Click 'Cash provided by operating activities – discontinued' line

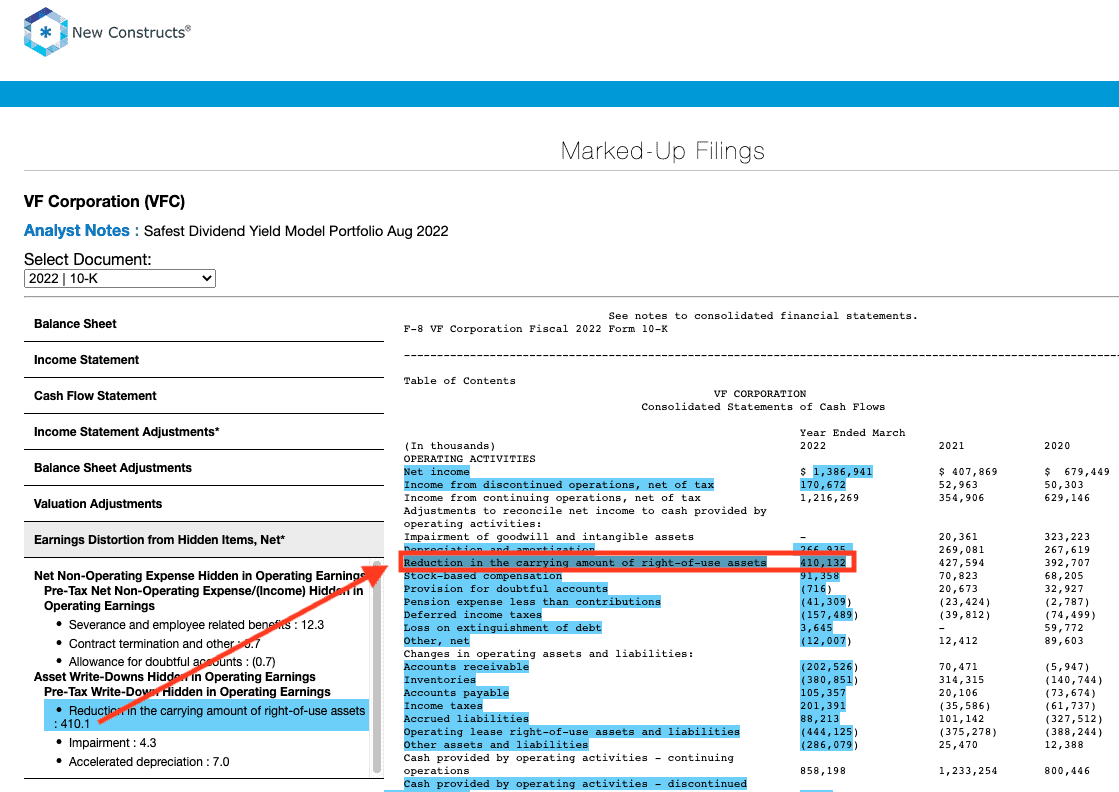click(575, 783)
